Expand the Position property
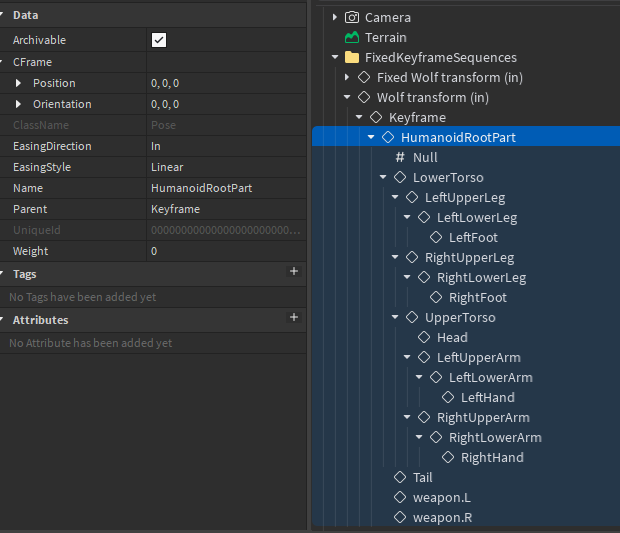Screen dimensions: 620x533 (x=18, y=83)
